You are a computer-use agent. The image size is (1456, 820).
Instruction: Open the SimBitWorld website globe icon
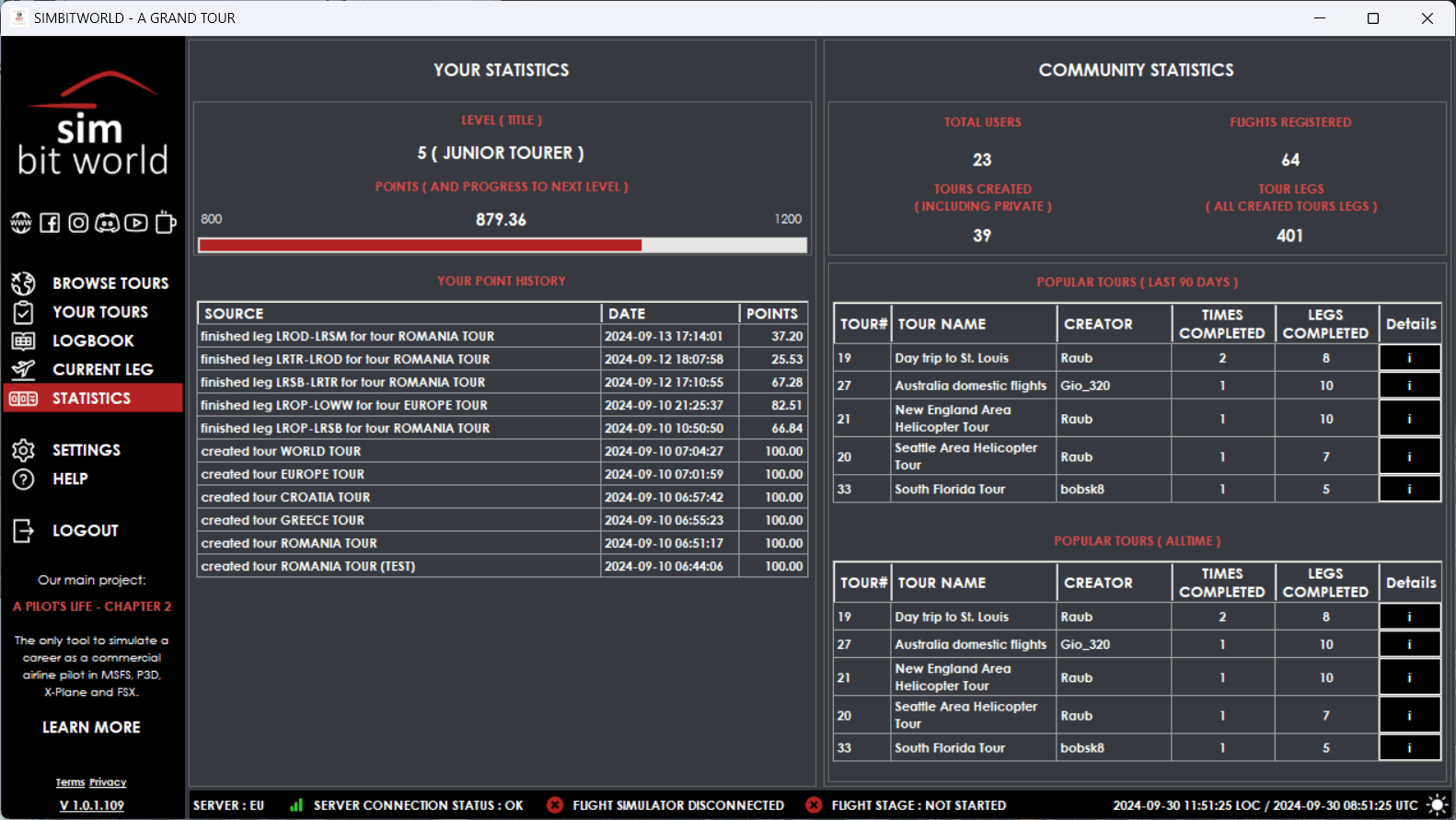[21, 223]
